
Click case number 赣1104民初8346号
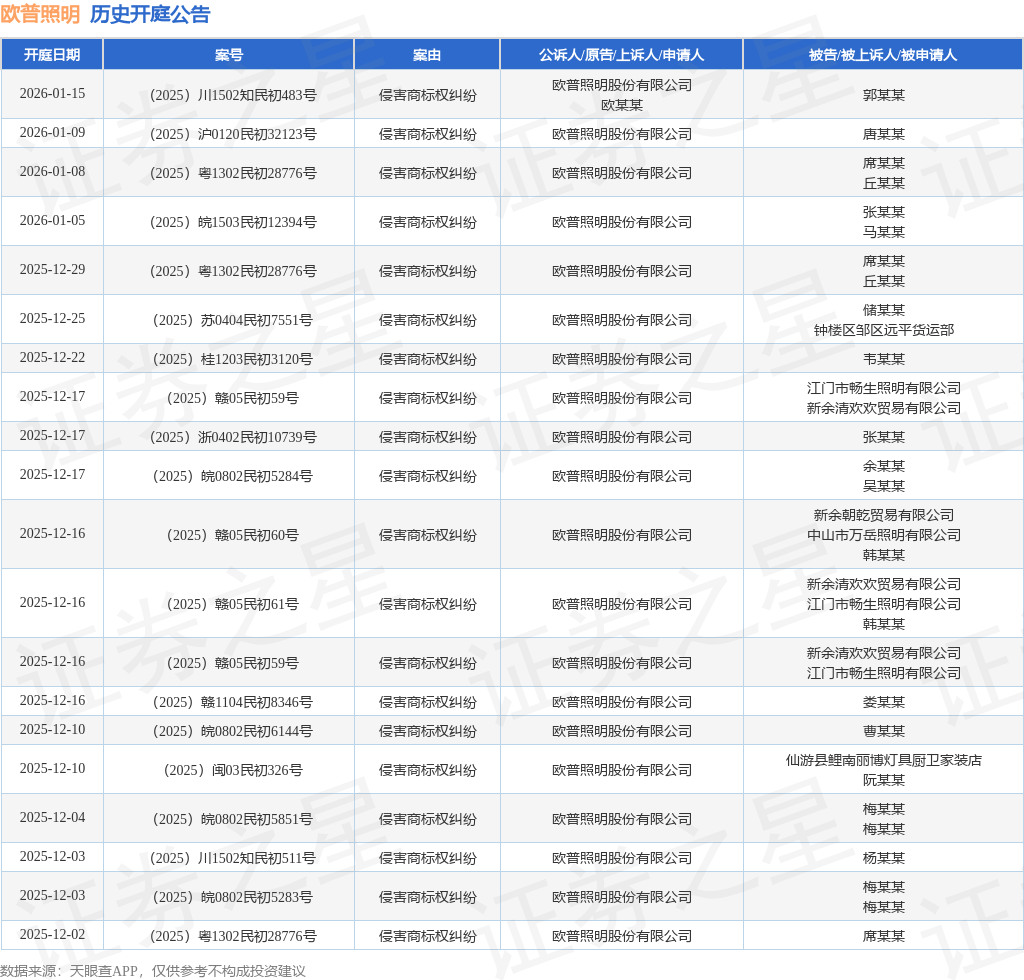point(232,703)
